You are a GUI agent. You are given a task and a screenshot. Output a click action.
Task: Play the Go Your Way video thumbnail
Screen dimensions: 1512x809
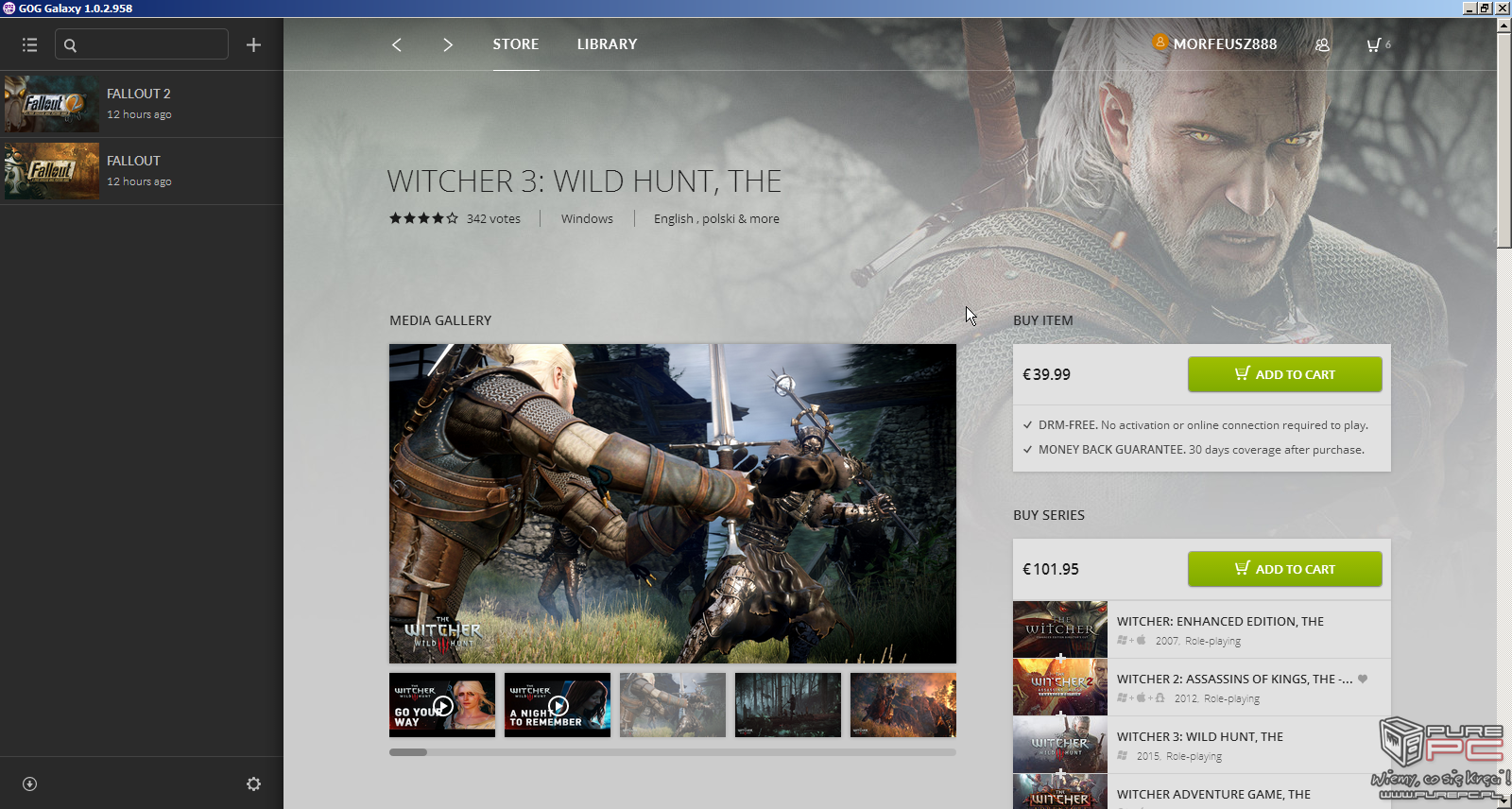click(442, 705)
